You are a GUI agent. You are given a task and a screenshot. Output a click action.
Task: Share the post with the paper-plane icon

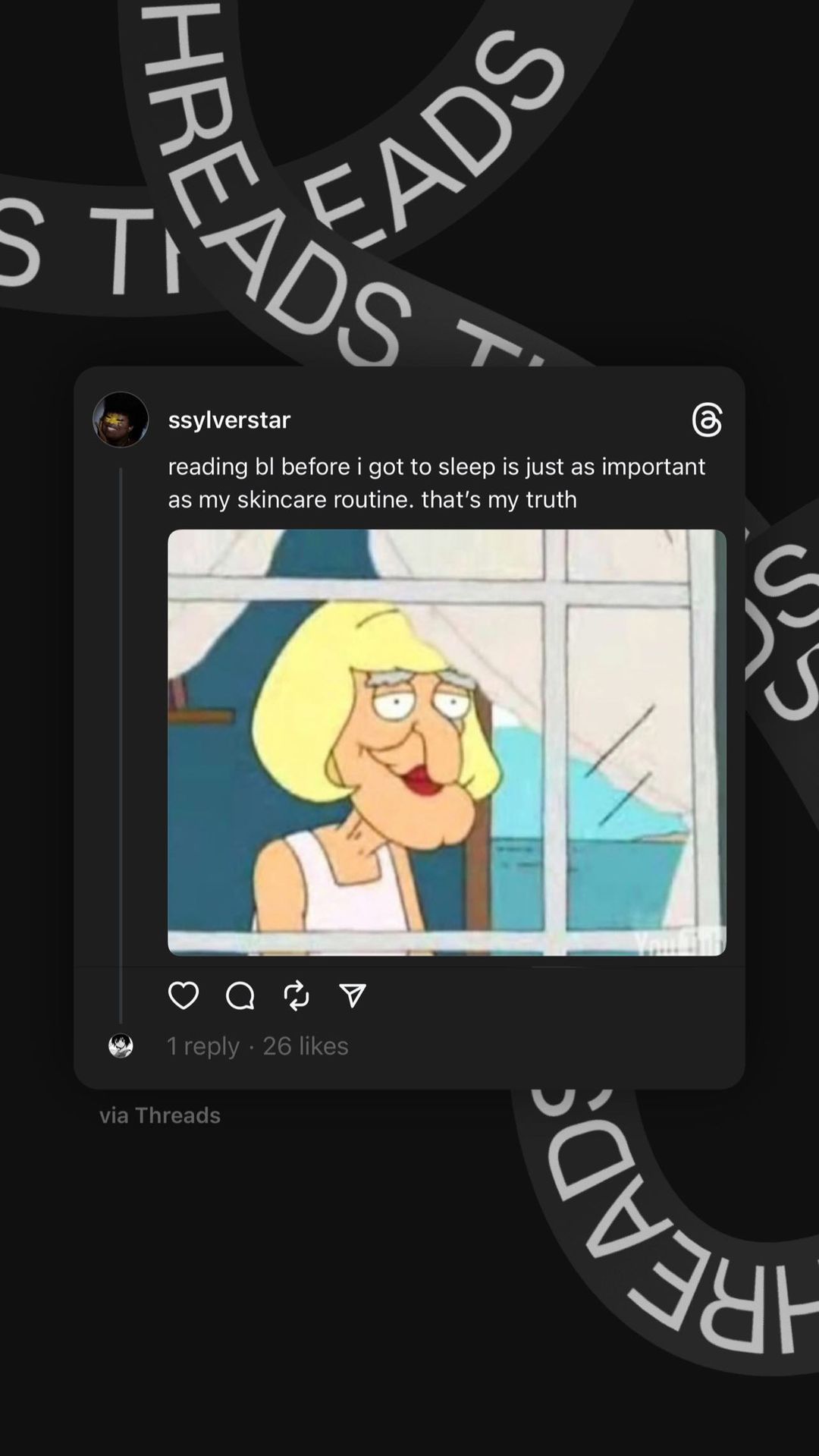click(353, 995)
